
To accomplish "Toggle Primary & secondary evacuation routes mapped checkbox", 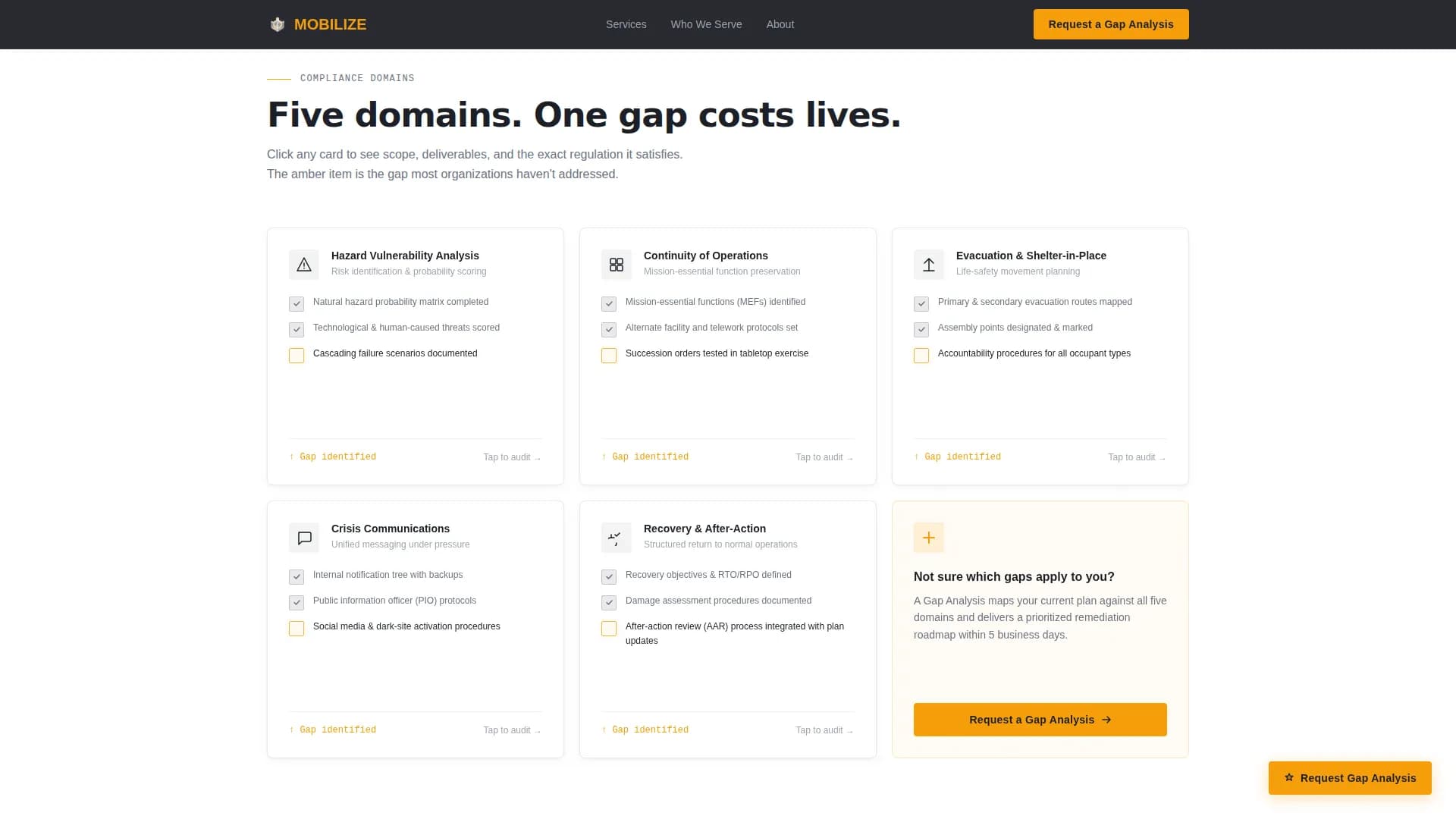I will [x=921, y=303].
